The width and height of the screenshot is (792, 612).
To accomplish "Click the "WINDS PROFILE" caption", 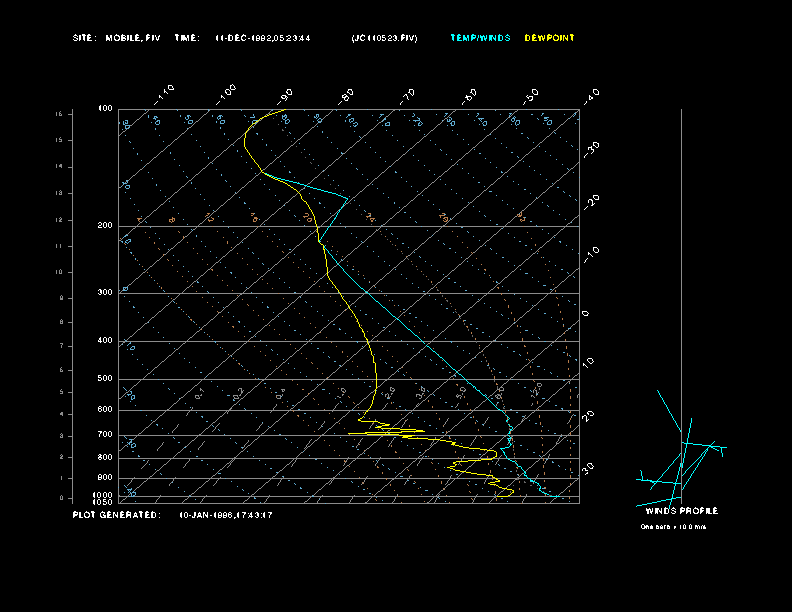I will 681,511.
